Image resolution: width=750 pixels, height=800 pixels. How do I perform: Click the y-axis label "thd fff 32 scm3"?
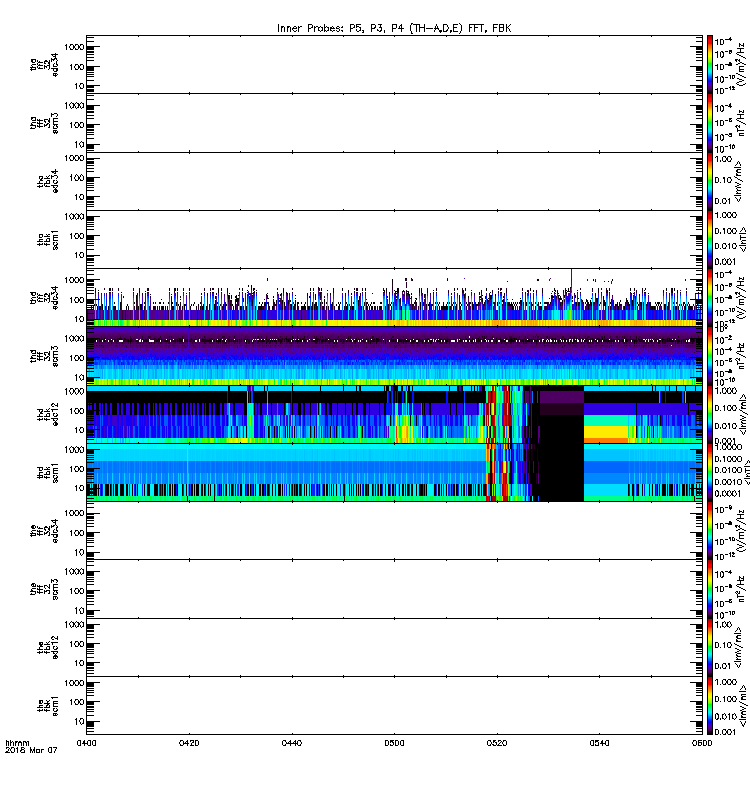click(x=44, y=356)
